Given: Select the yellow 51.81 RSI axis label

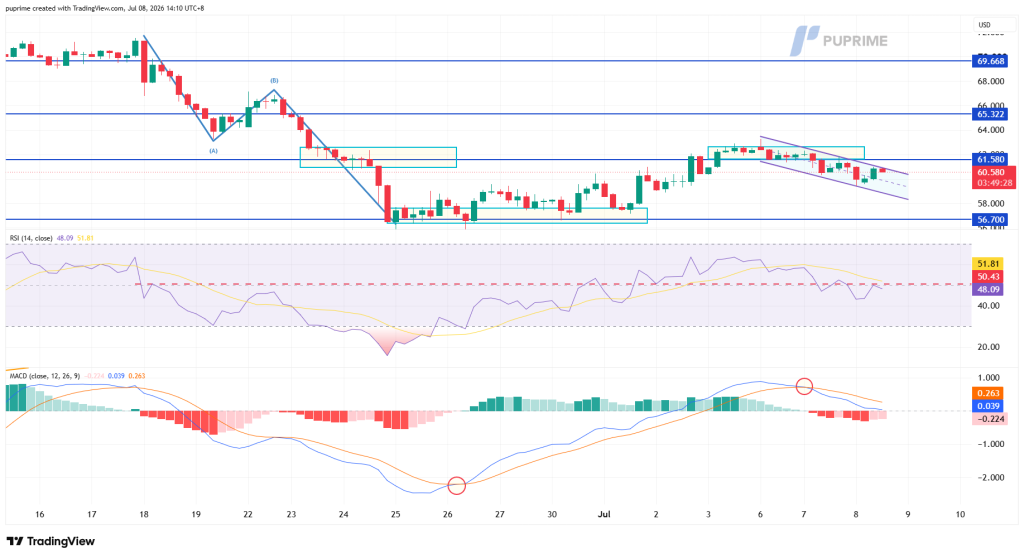Looking at the screenshot, I should (987, 264).
